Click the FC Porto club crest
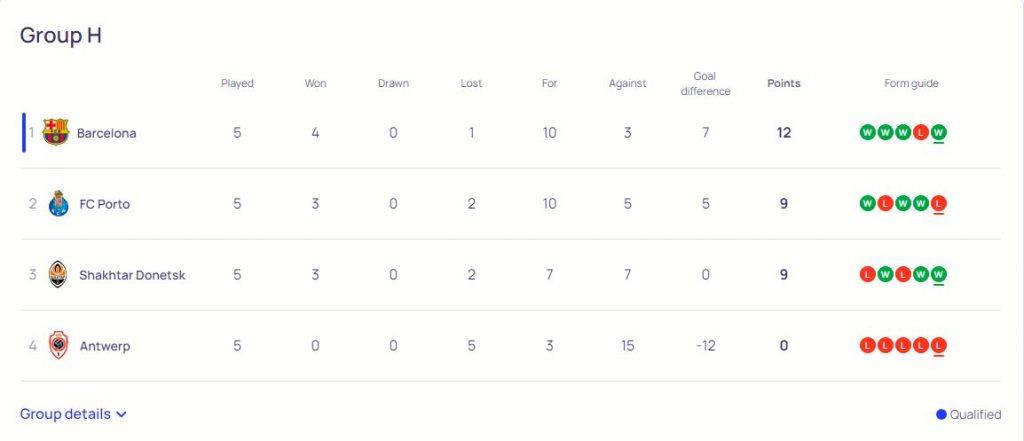Screen dimensions: 1024x441 tap(57, 204)
